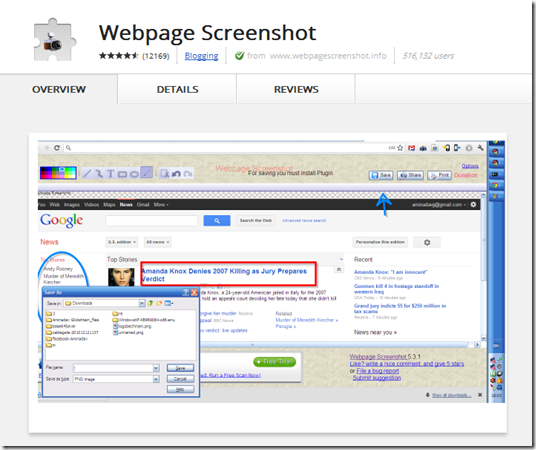This screenshot has width=536, height=450.
Task: Click the up one level folder icon
Action: 150,303
